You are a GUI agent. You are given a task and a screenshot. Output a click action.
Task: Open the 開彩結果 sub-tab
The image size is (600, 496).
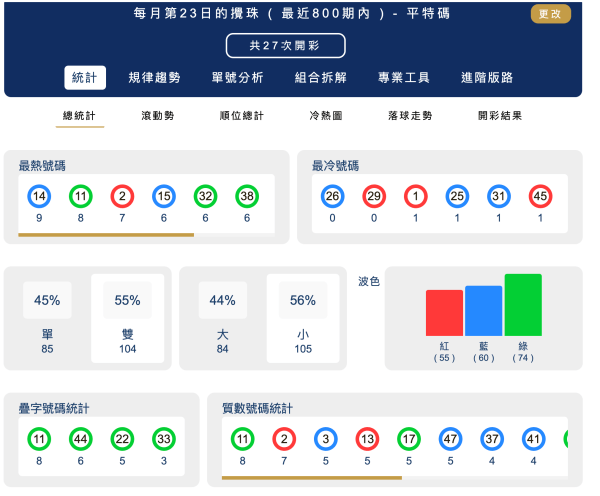point(500,116)
